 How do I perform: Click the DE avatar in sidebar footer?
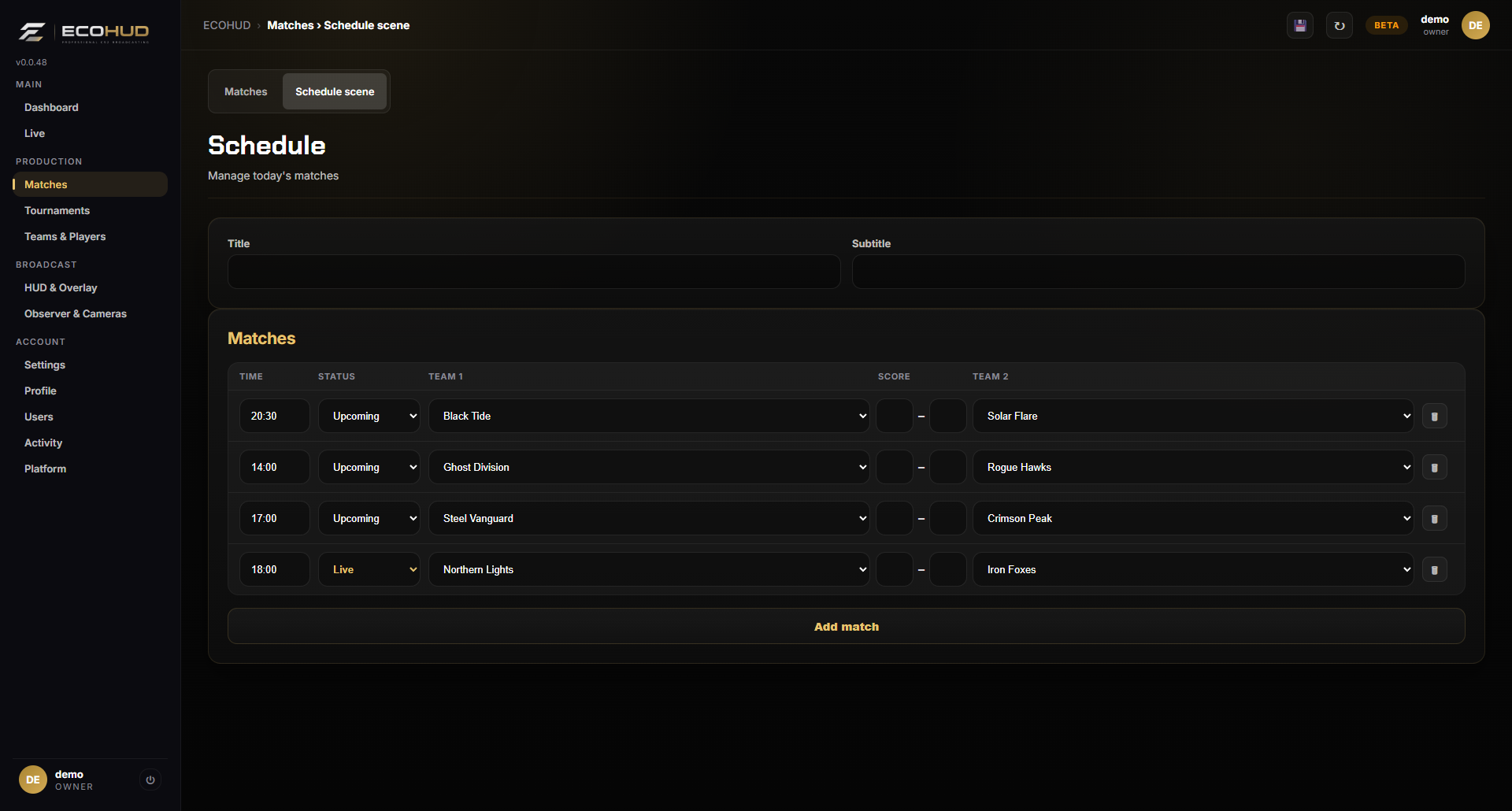tap(33, 780)
